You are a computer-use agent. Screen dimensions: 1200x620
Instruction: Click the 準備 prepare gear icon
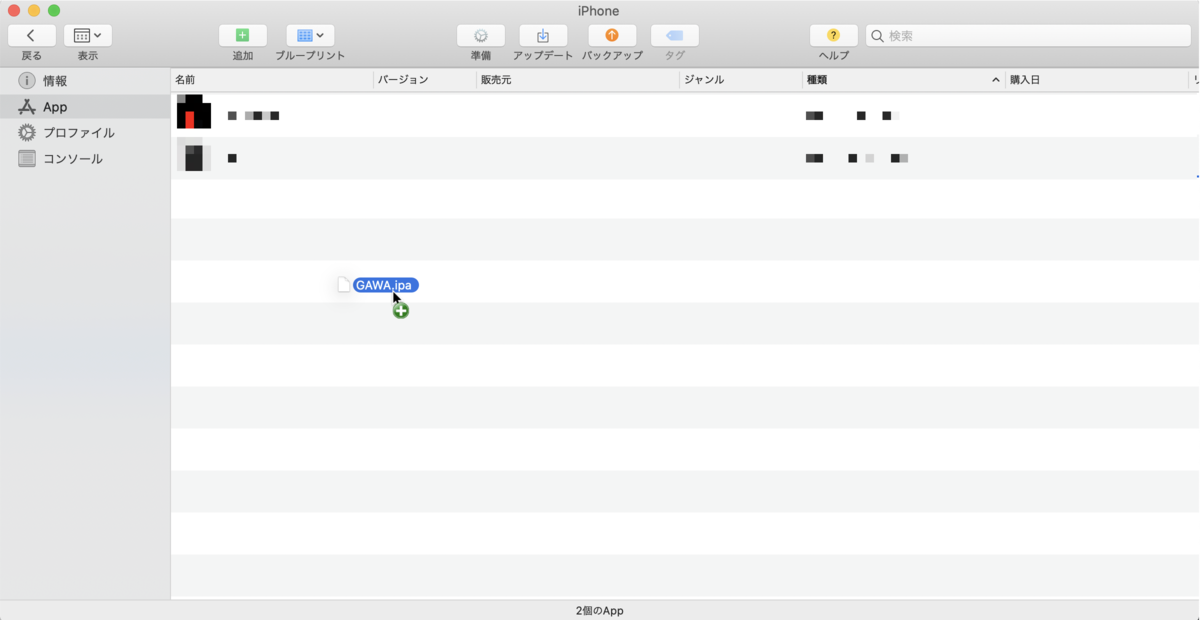pyautogui.click(x=481, y=36)
